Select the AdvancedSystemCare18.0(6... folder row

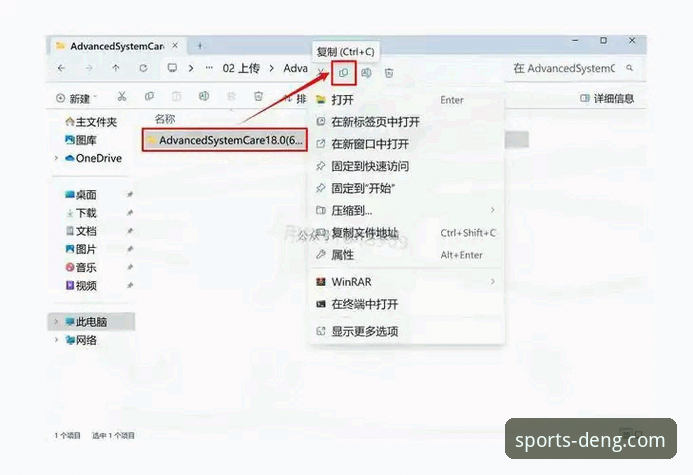(225, 140)
